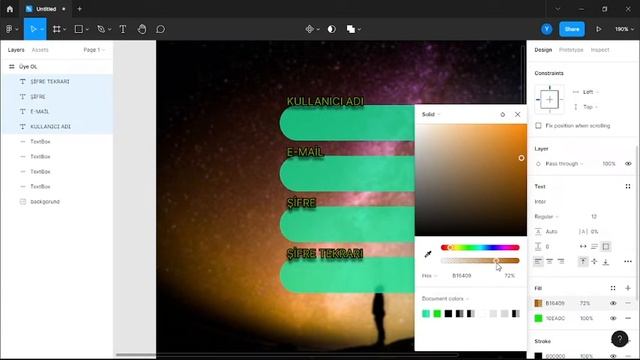Image resolution: width=640 pixels, height=360 pixels.
Task: Align text to bottom
Action: click(x=606, y=261)
